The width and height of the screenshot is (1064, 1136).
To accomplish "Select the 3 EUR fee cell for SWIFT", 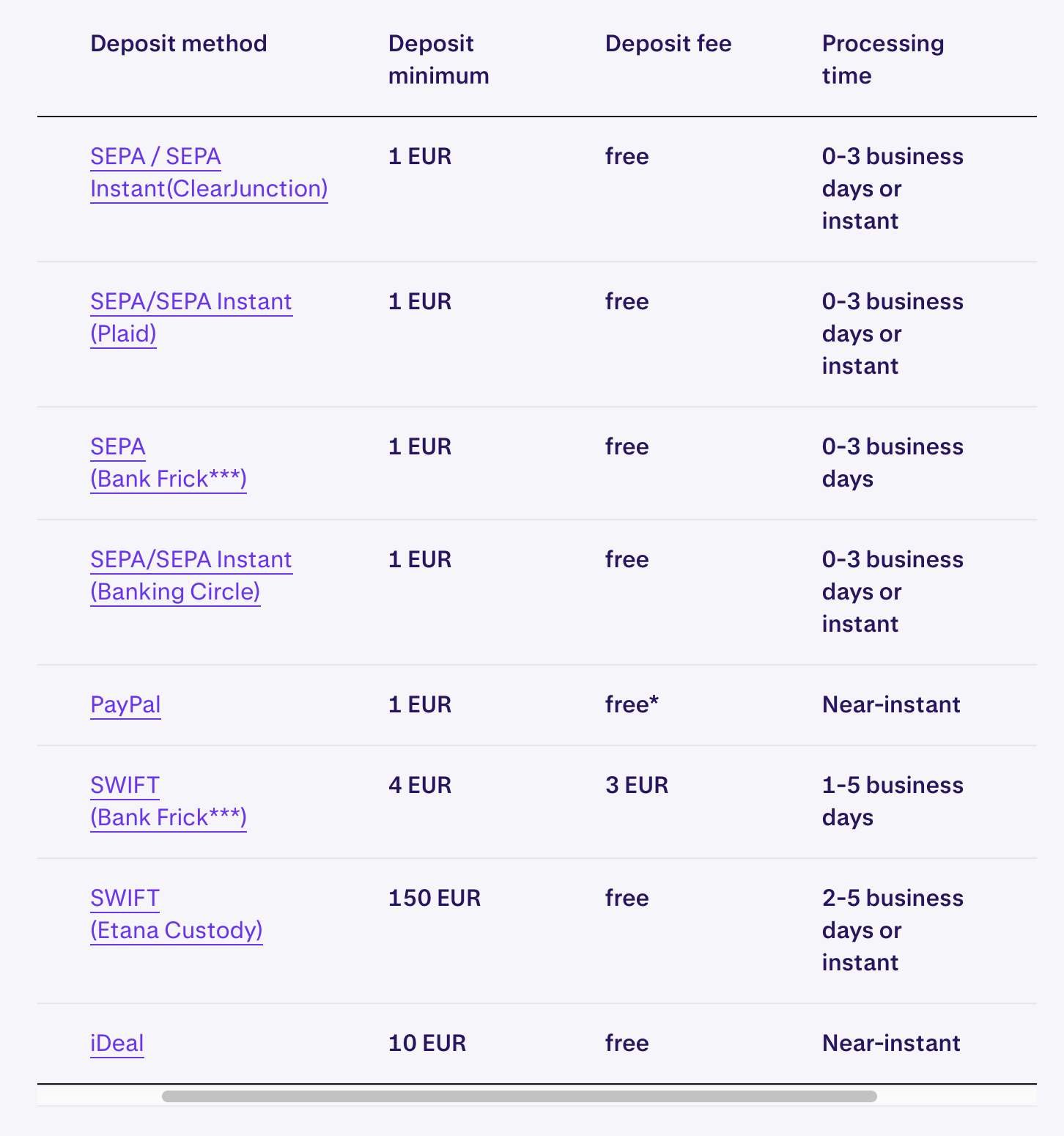I will 636,785.
